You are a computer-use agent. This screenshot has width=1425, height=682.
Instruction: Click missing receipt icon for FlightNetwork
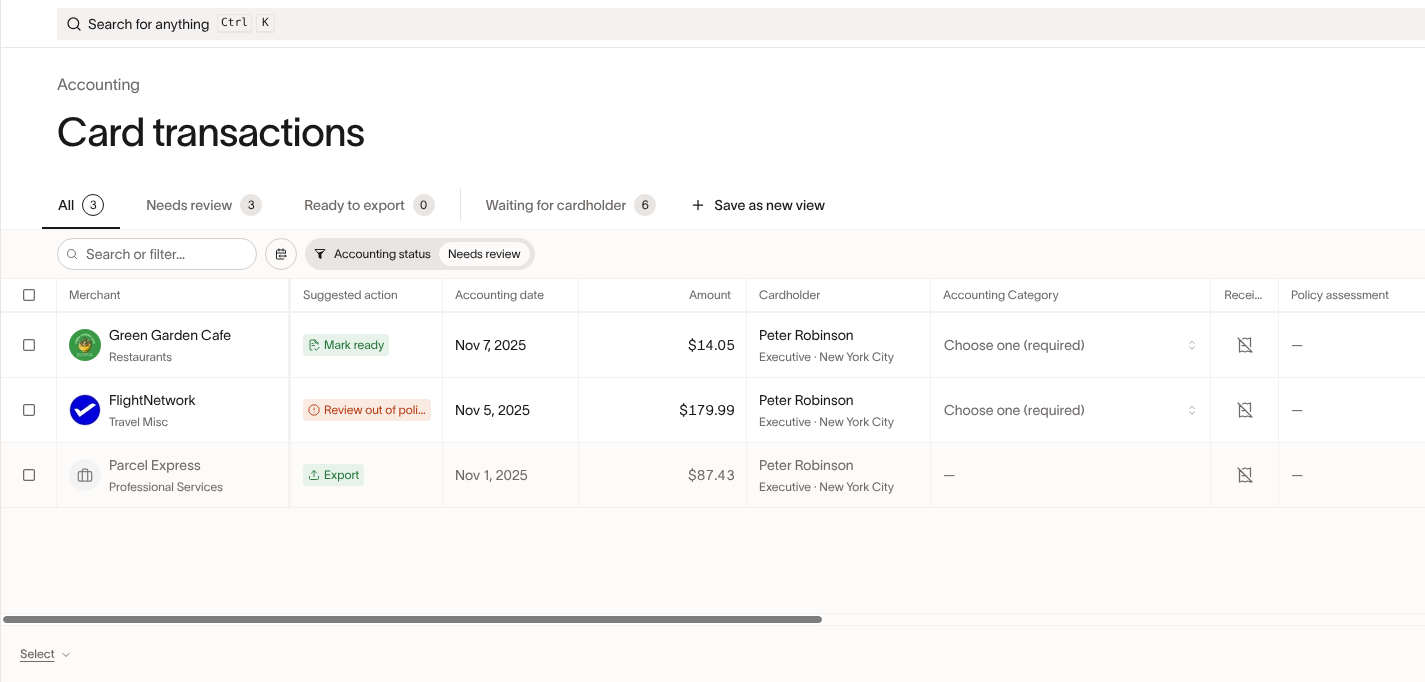point(1245,410)
